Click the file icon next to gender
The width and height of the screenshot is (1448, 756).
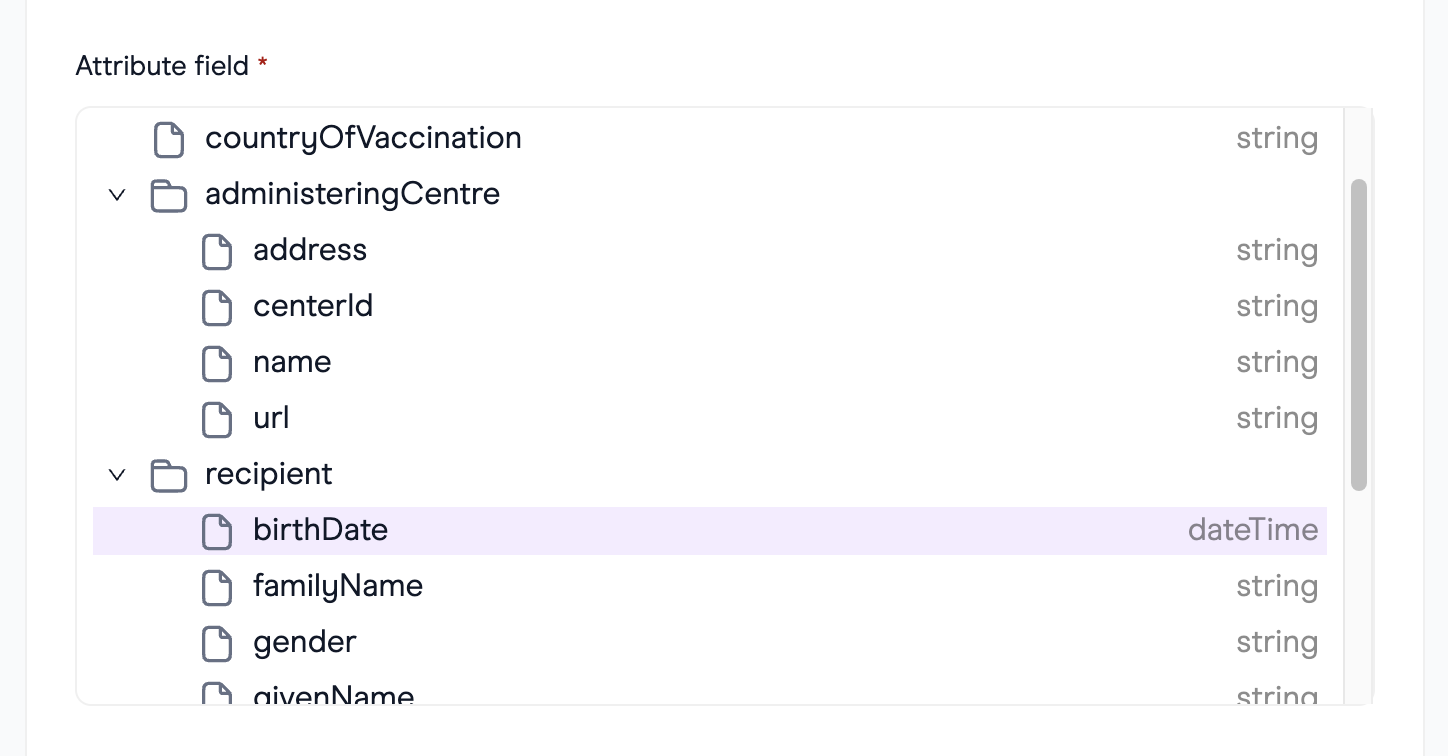pos(217,643)
